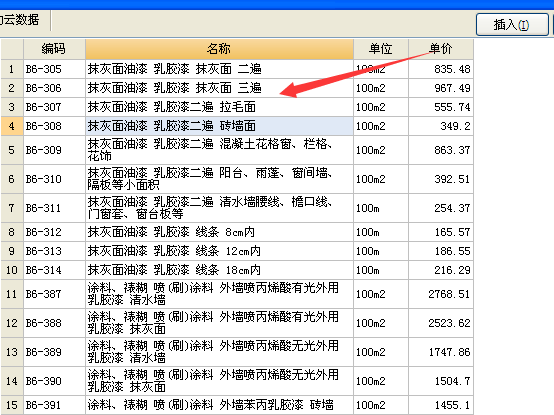Click price 1455.1
This screenshot has height=415, width=554.
coord(441,405)
